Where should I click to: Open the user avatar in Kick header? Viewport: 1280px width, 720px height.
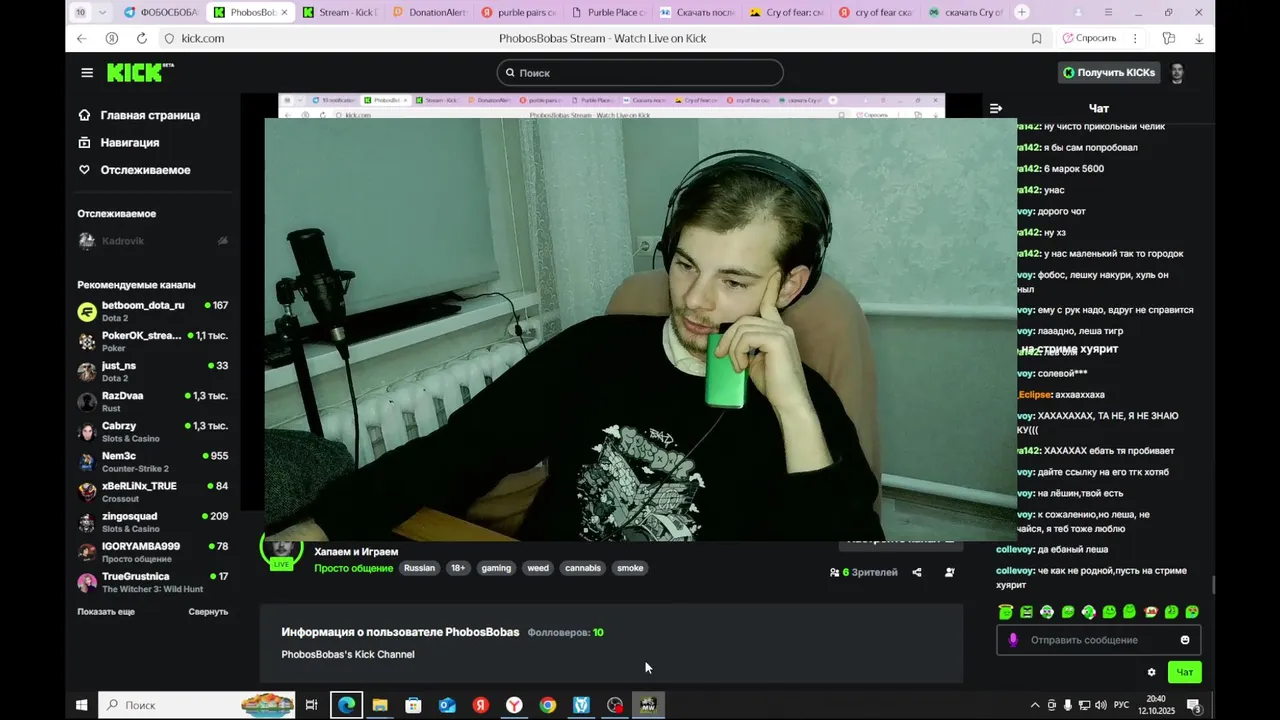[x=1177, y=73]
